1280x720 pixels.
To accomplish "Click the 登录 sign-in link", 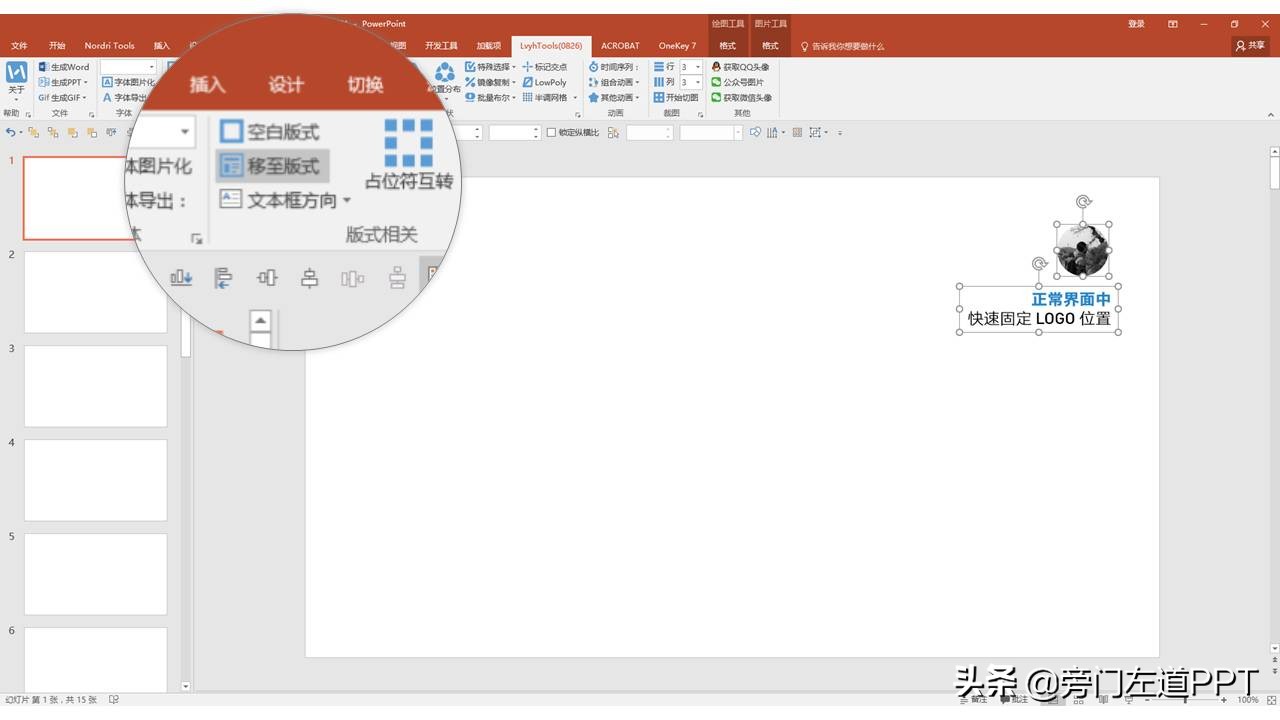I will coord(1136,24).
